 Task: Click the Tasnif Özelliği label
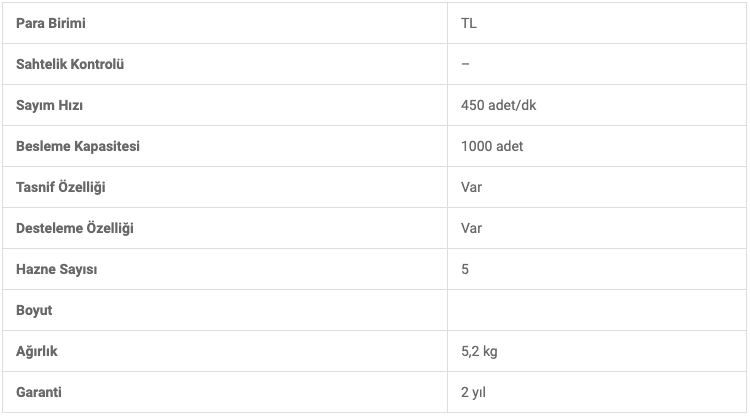[61, 187]
